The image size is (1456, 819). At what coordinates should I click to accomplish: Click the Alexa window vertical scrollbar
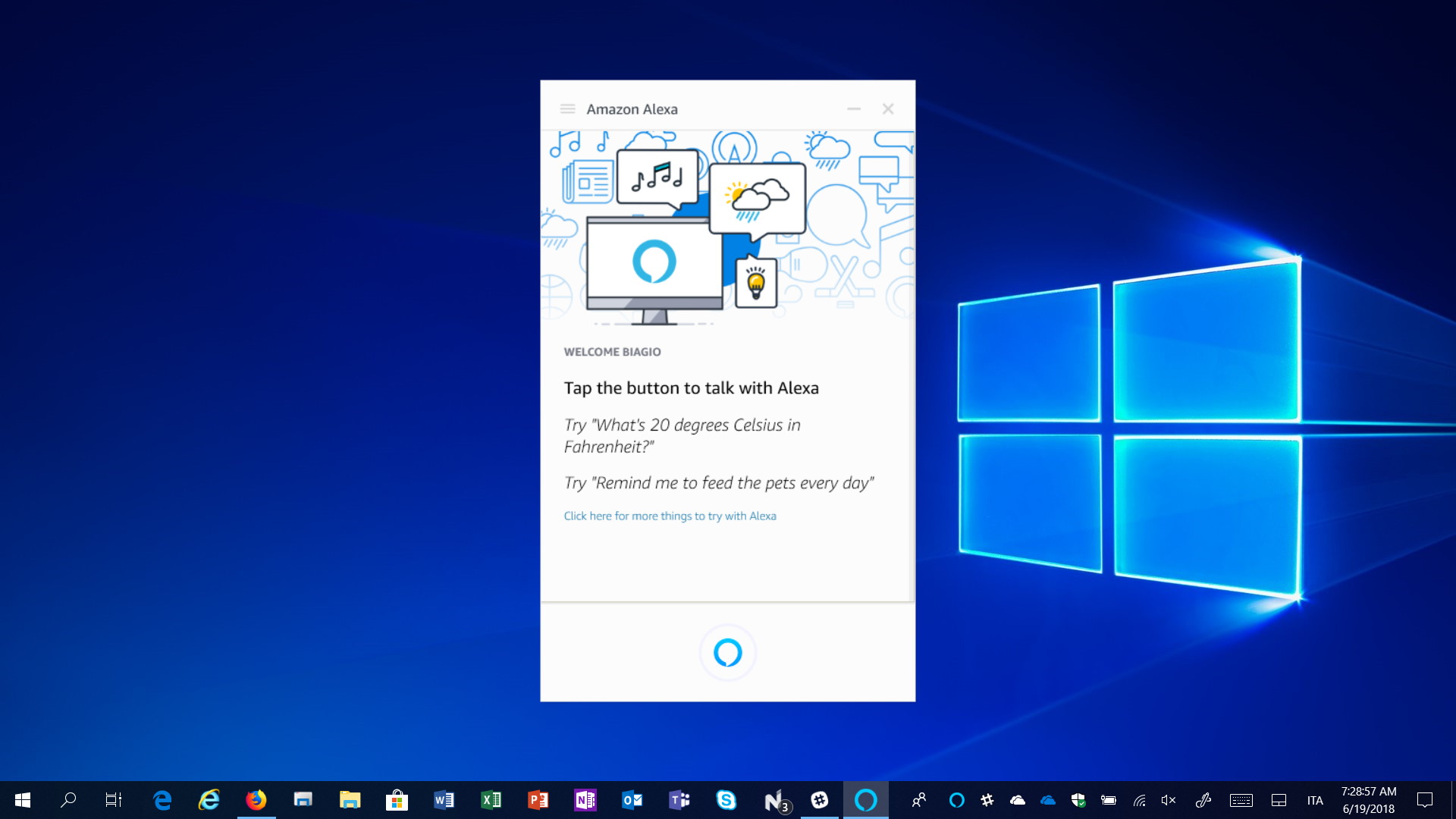[x=912, y=366]
